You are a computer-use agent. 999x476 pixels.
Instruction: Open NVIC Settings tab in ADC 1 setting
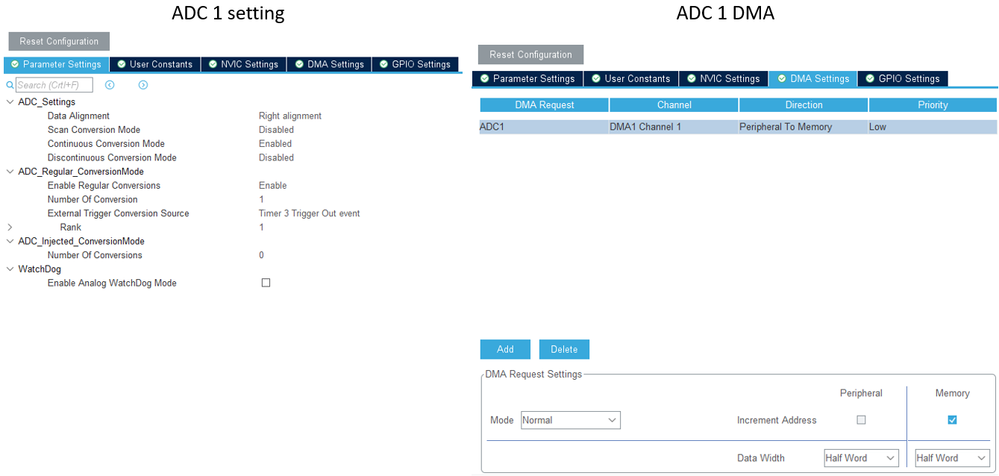click(x=243, y=64)
